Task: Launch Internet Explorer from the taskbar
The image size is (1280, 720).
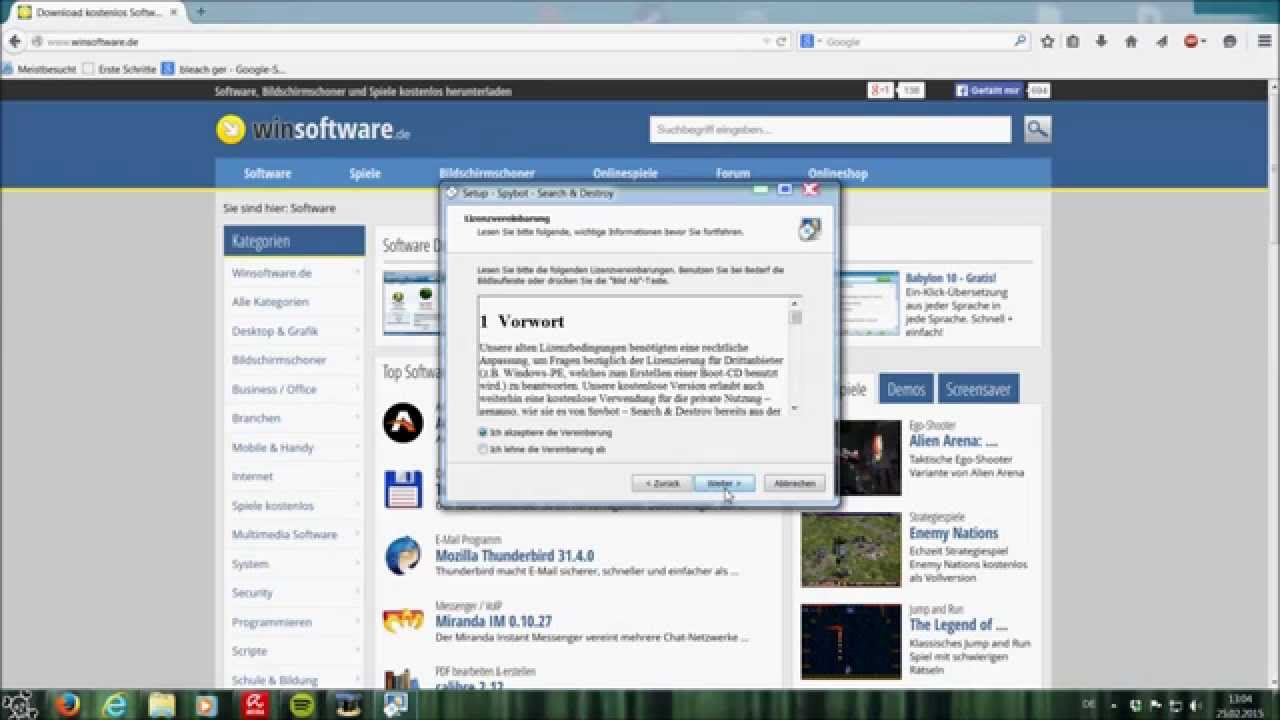Action: tap(116, 705)
